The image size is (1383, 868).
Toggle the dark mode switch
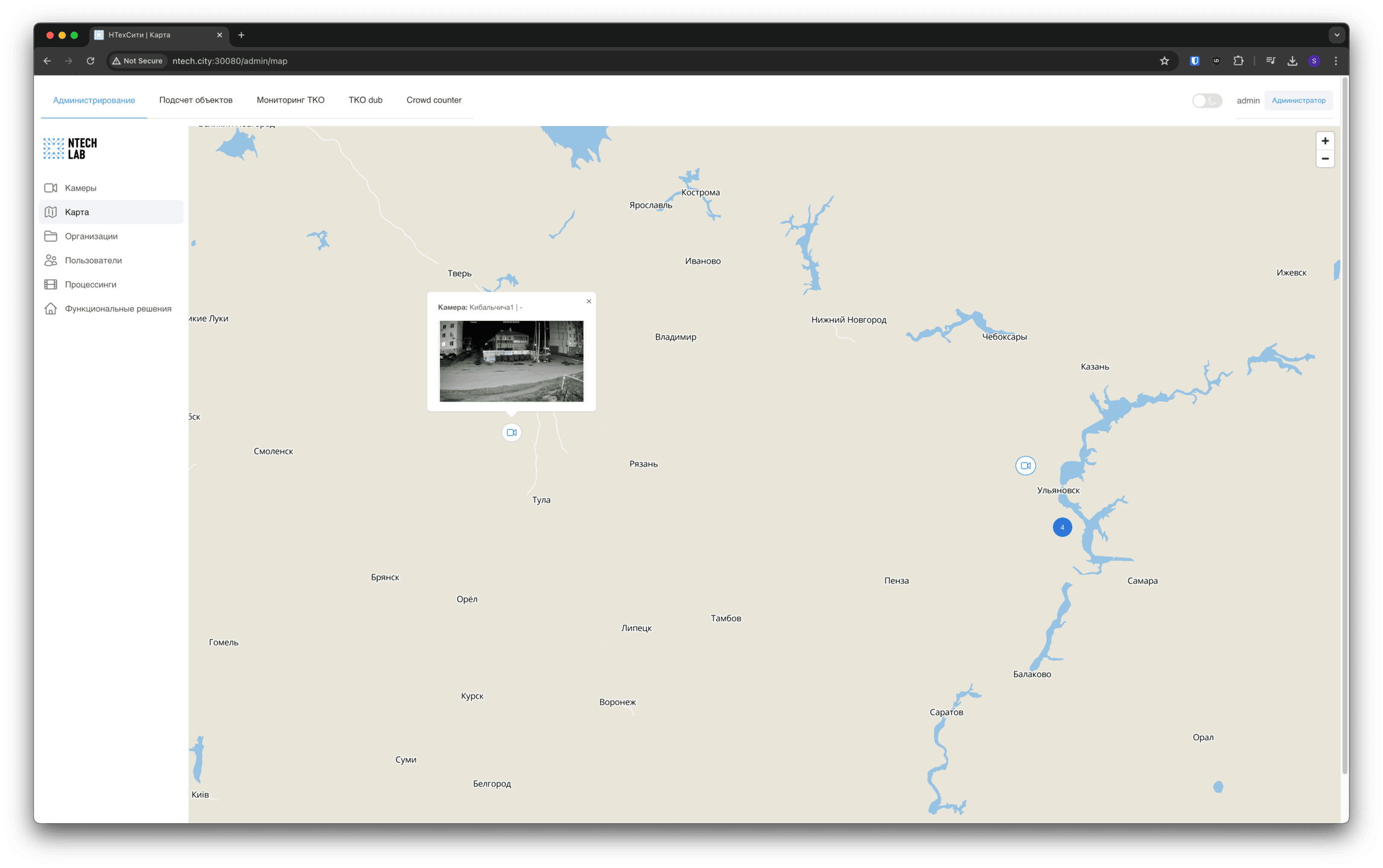1207,101
